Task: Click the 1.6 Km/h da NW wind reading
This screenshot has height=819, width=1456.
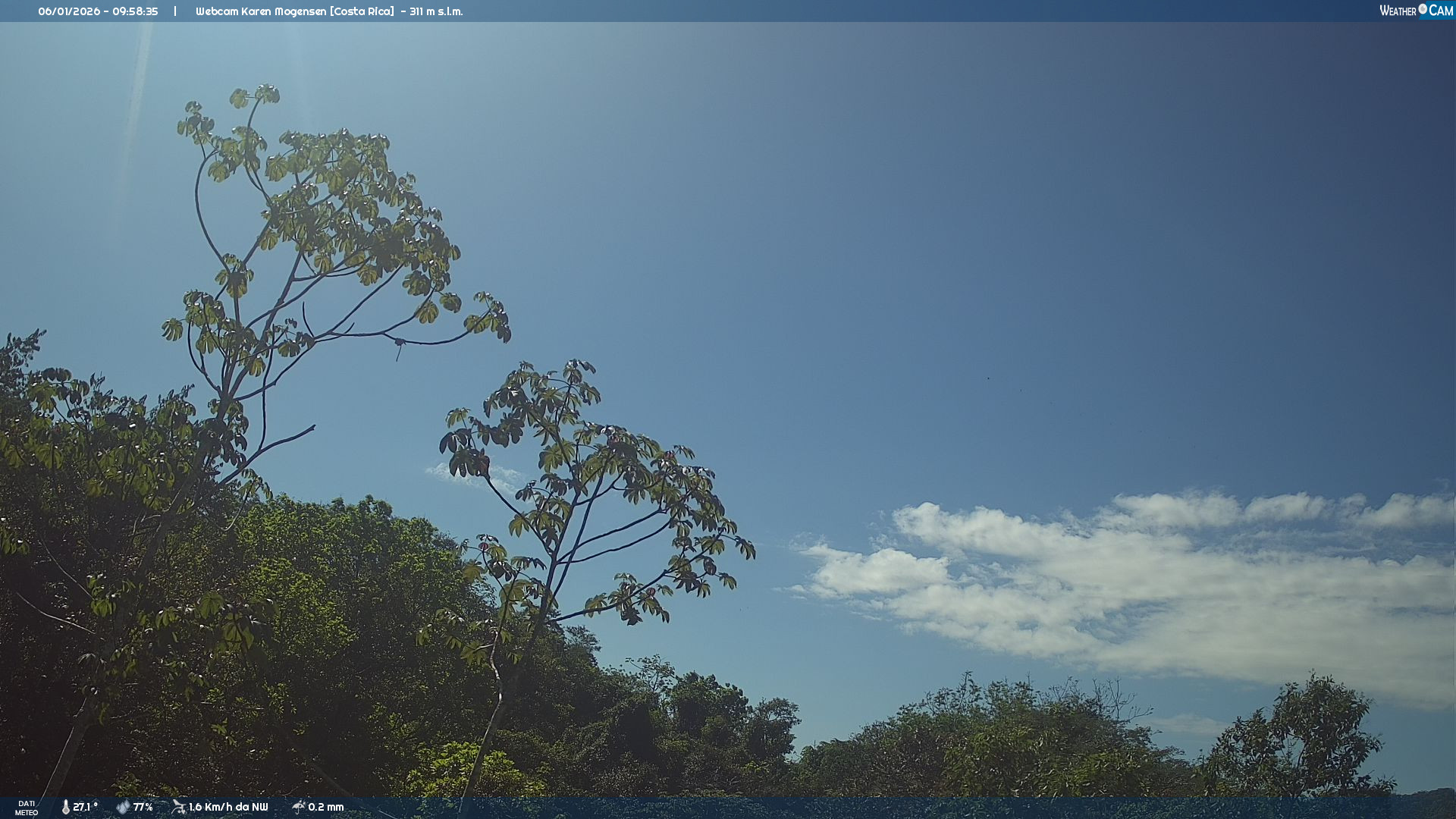Action: 228,807
